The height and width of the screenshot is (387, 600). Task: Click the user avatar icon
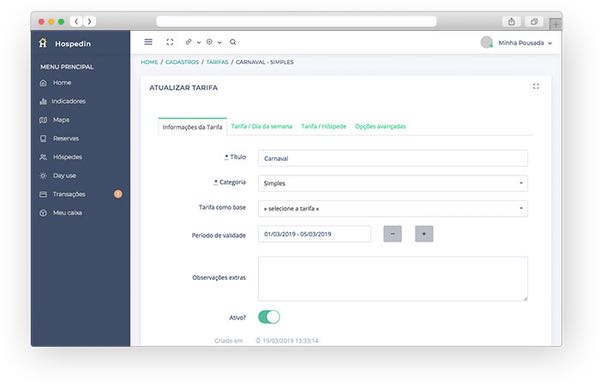coord(487,42)
